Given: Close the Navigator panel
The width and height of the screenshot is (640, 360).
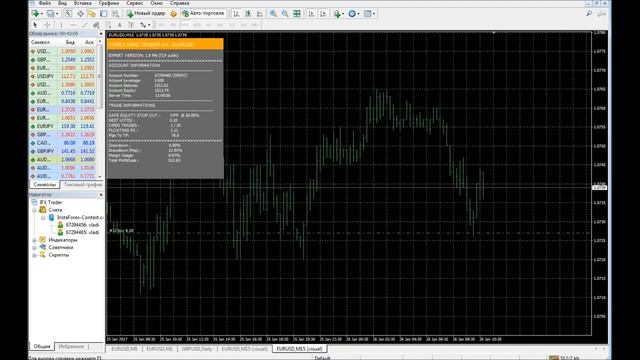Looking at the screenshot, I should coord(101,195).
